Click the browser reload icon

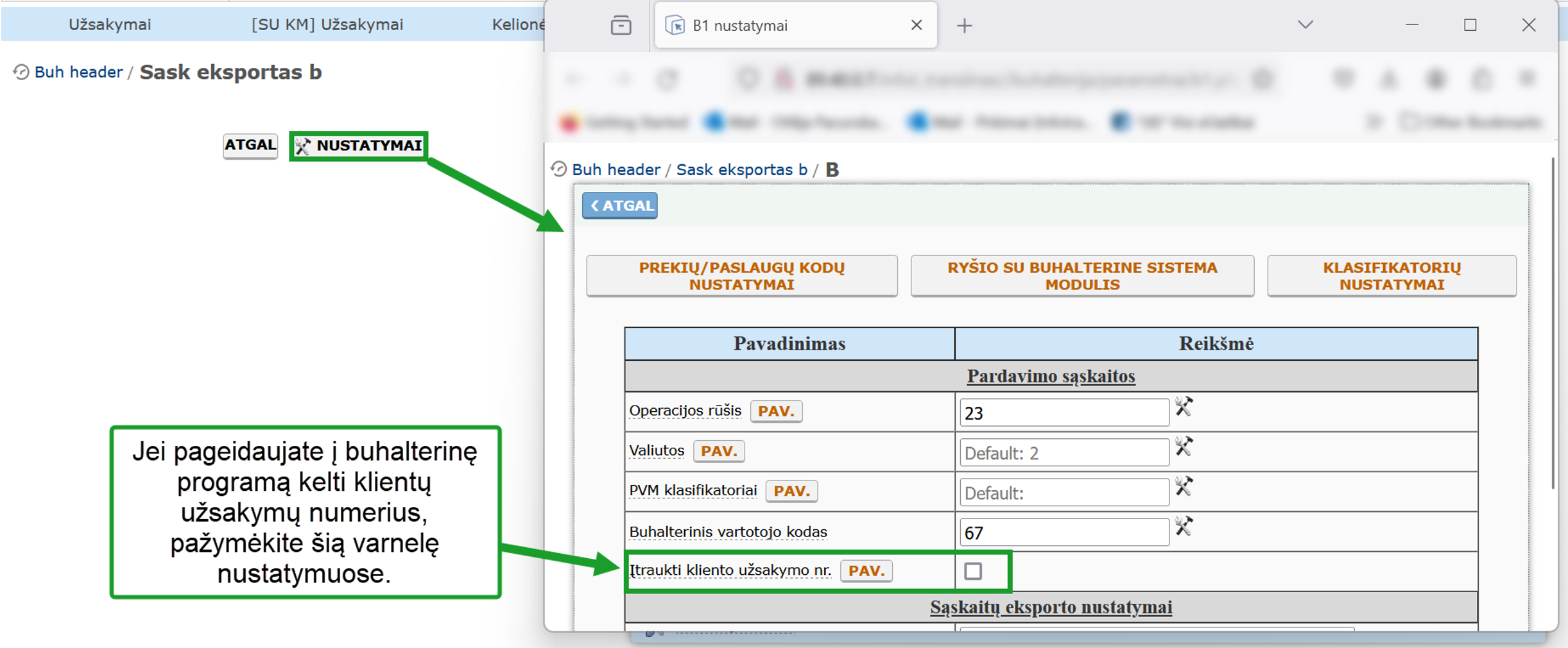point(668,80)
